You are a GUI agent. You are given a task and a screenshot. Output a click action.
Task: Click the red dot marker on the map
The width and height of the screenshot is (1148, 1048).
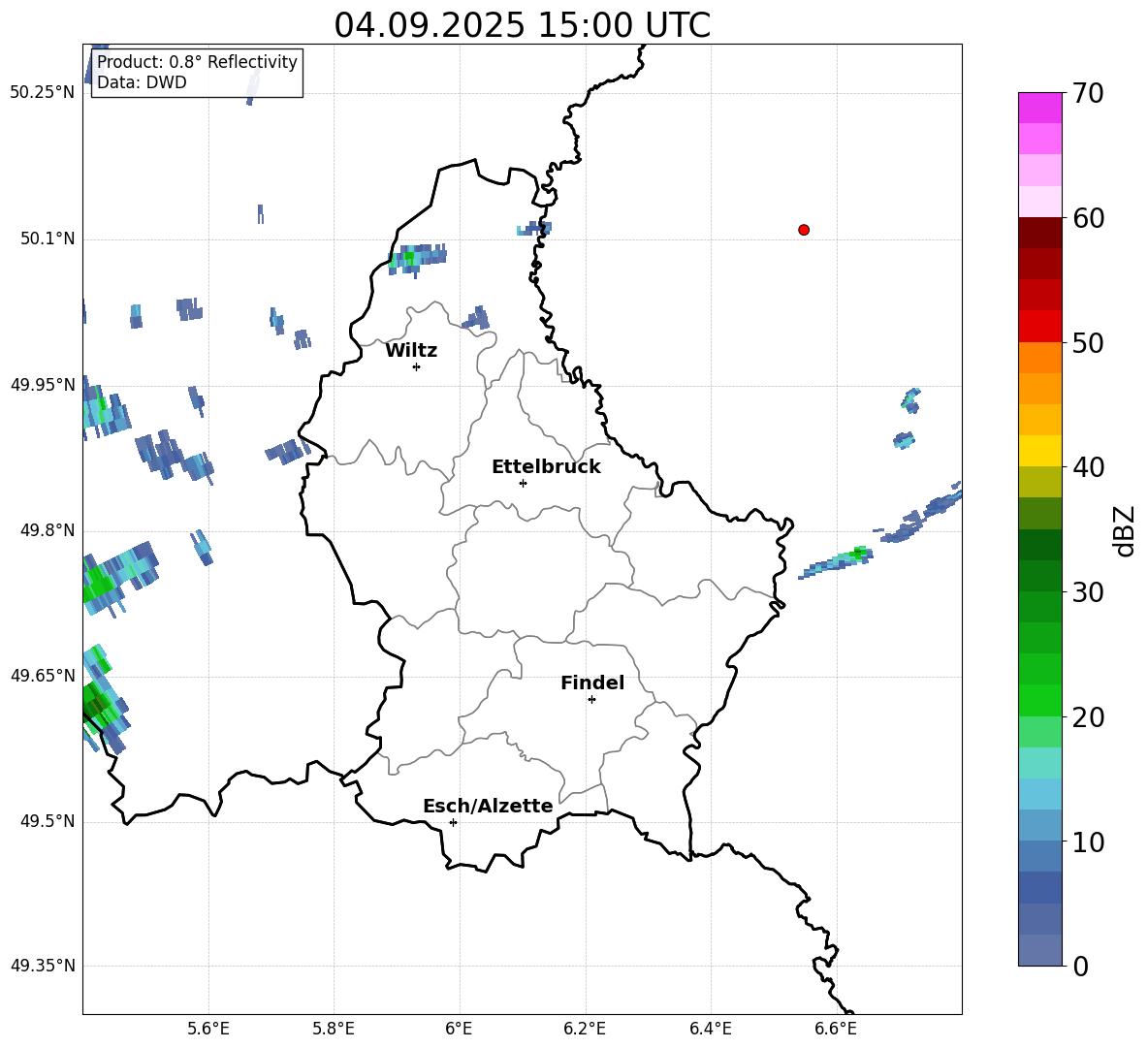(x=803, y=230)
